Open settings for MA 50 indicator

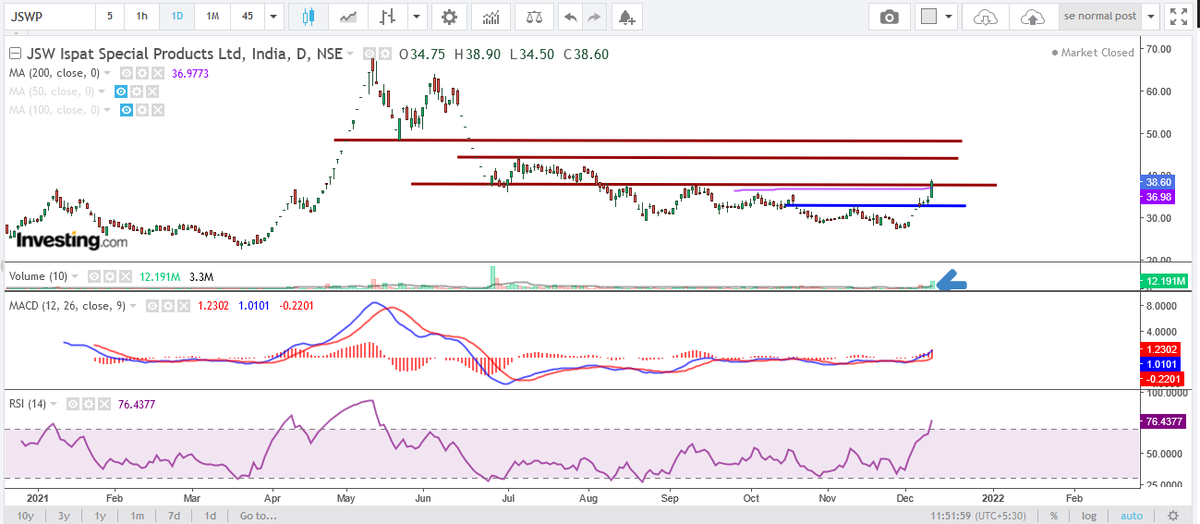136,91
